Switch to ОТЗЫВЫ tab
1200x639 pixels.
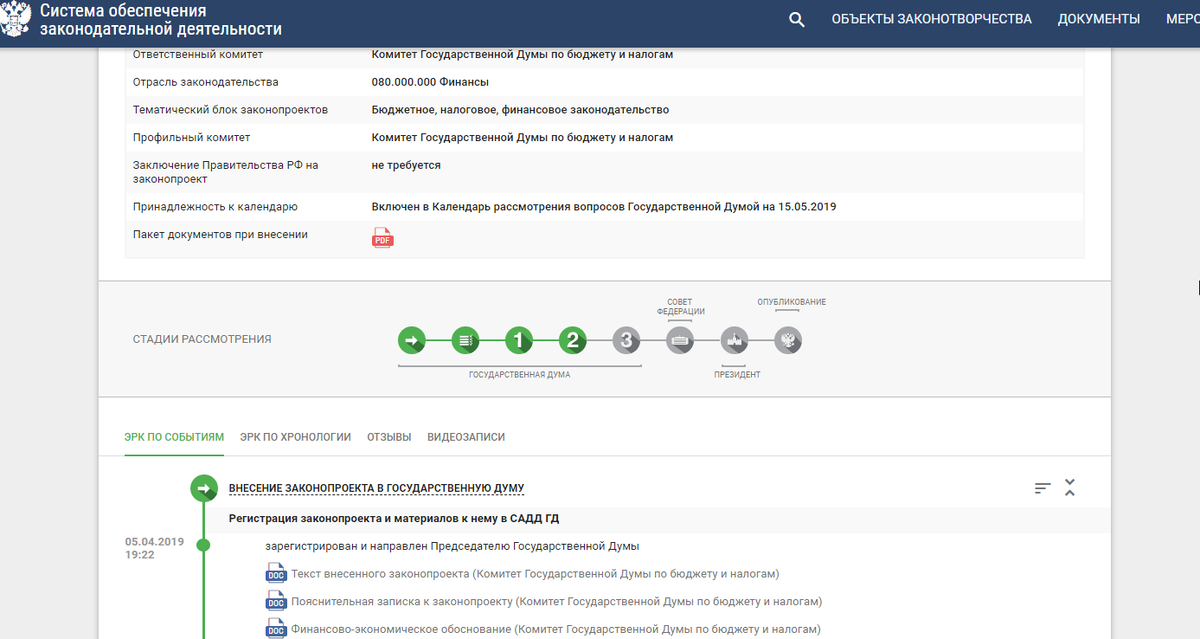(x=389, y=437)
